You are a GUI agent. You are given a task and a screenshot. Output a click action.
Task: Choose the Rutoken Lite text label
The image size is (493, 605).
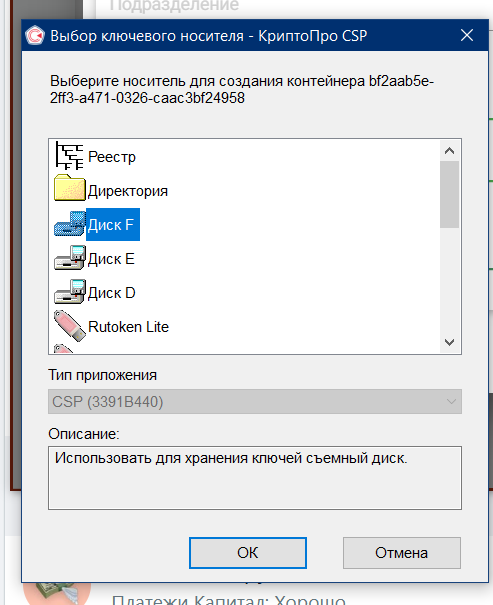(x=128, y=327)
